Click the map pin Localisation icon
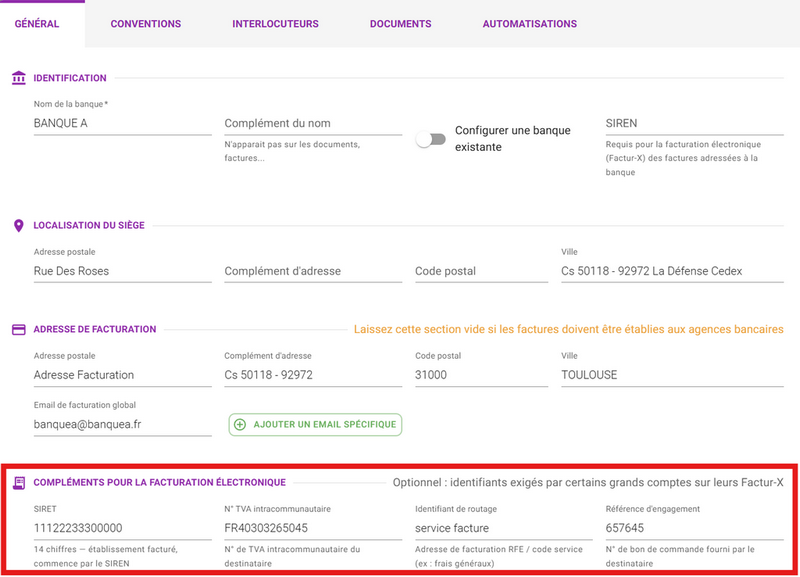This screenshot has height=577, width=800. (x=18, y=225)
